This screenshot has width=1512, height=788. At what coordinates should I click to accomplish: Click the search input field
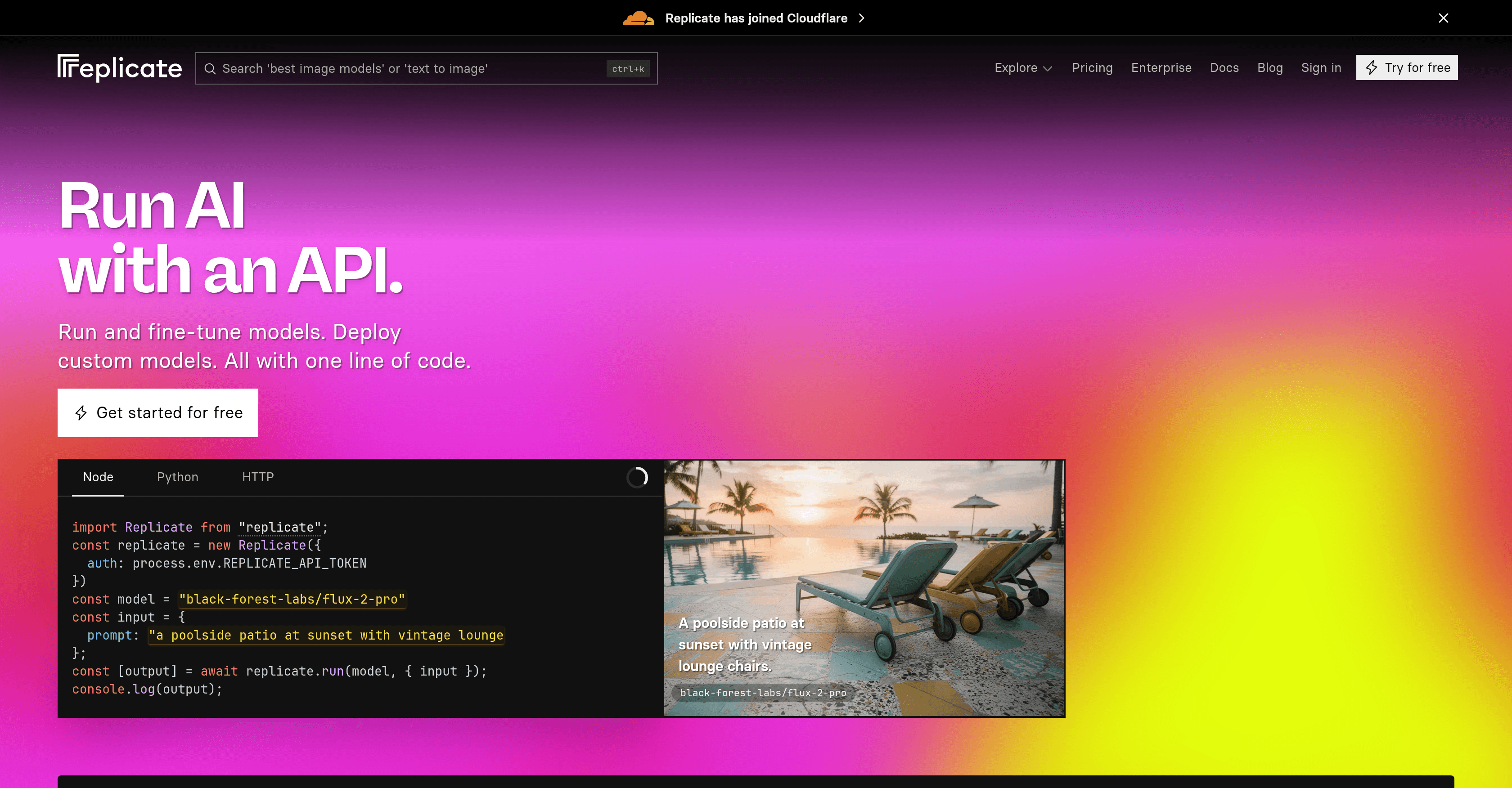[411, 69]
